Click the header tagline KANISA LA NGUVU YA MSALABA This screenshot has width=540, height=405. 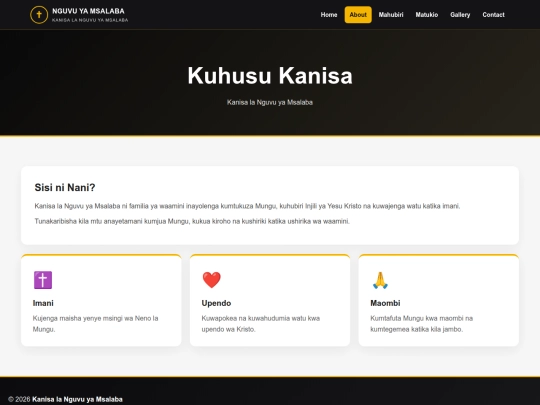click(90, 20)
